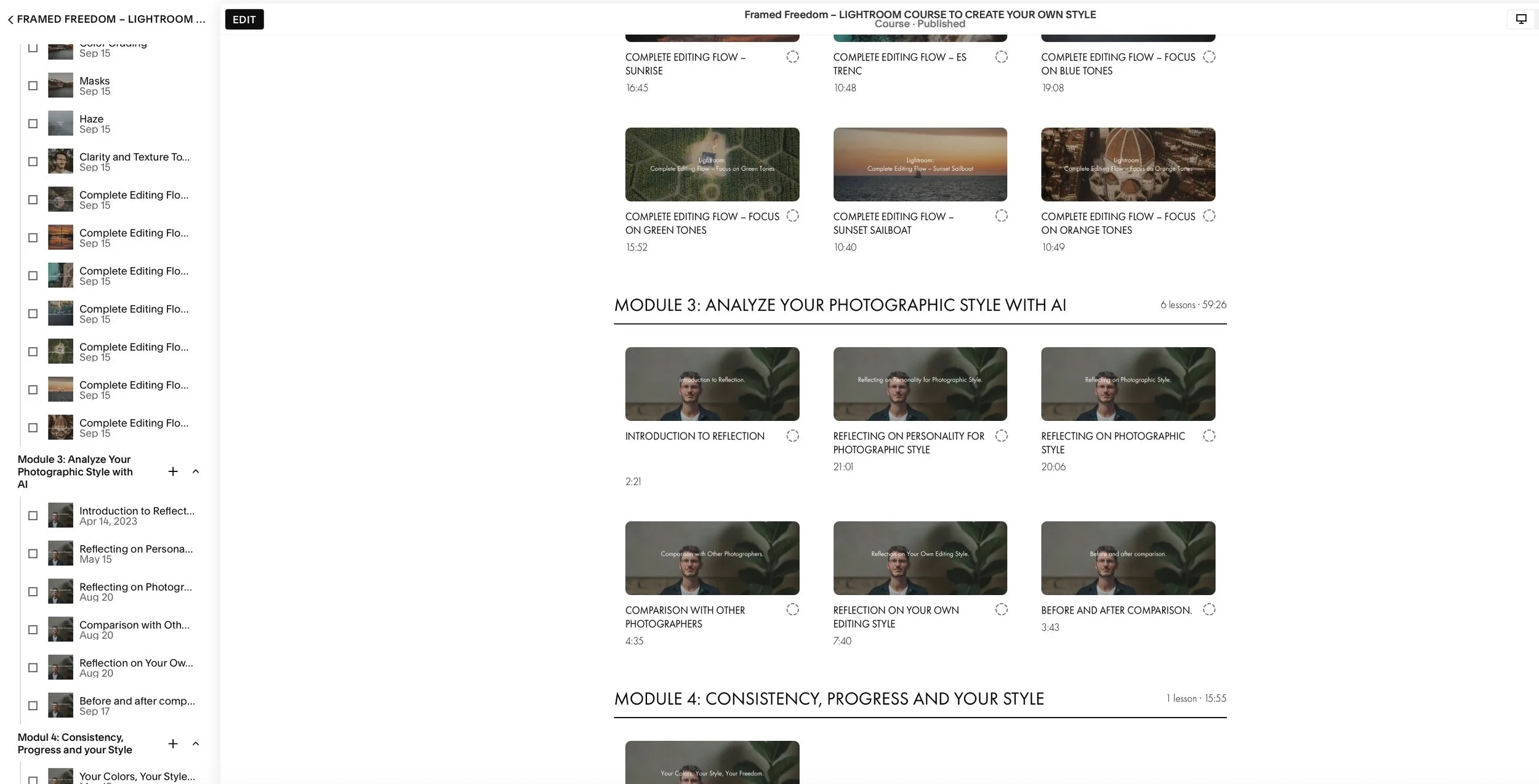This screenshot has width=1539, height=784.
Task: Collapse Modul 4 Consistency section in sidebar
Action: point(196,743)
